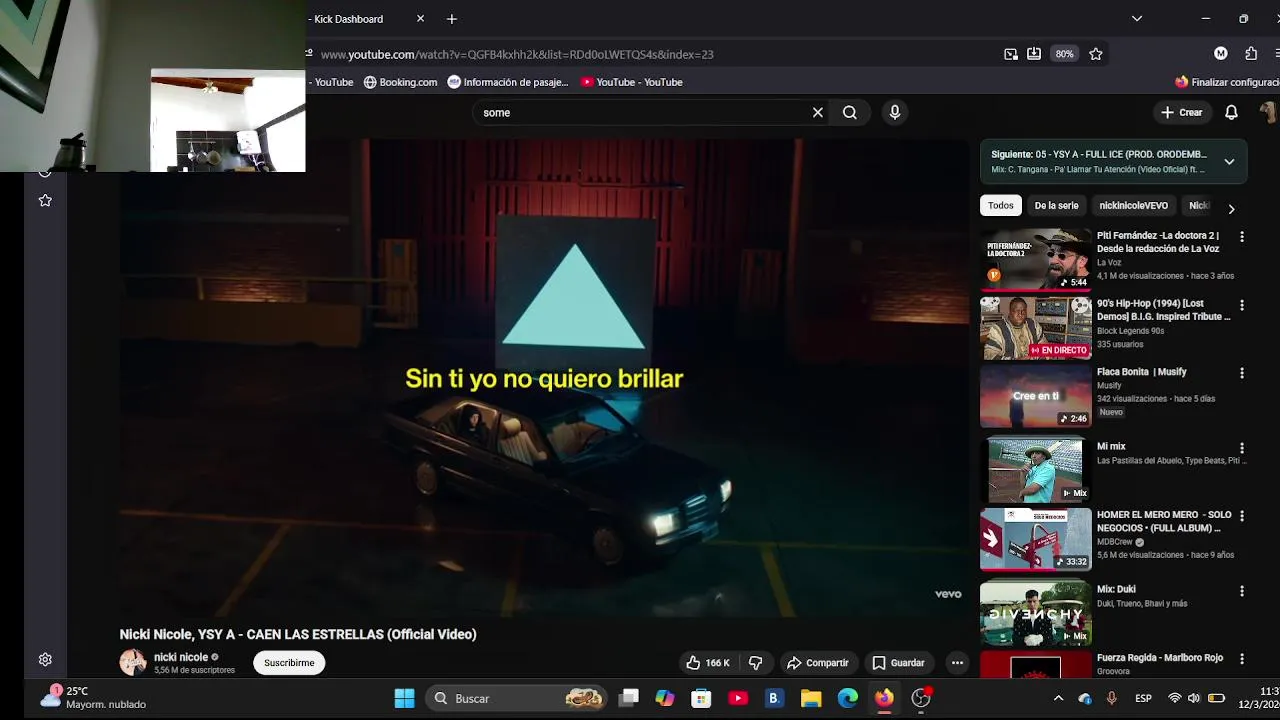Bookmark this page with the star icon
The width and height of the screenshot is (1280, 720).
coord(1096,54)
